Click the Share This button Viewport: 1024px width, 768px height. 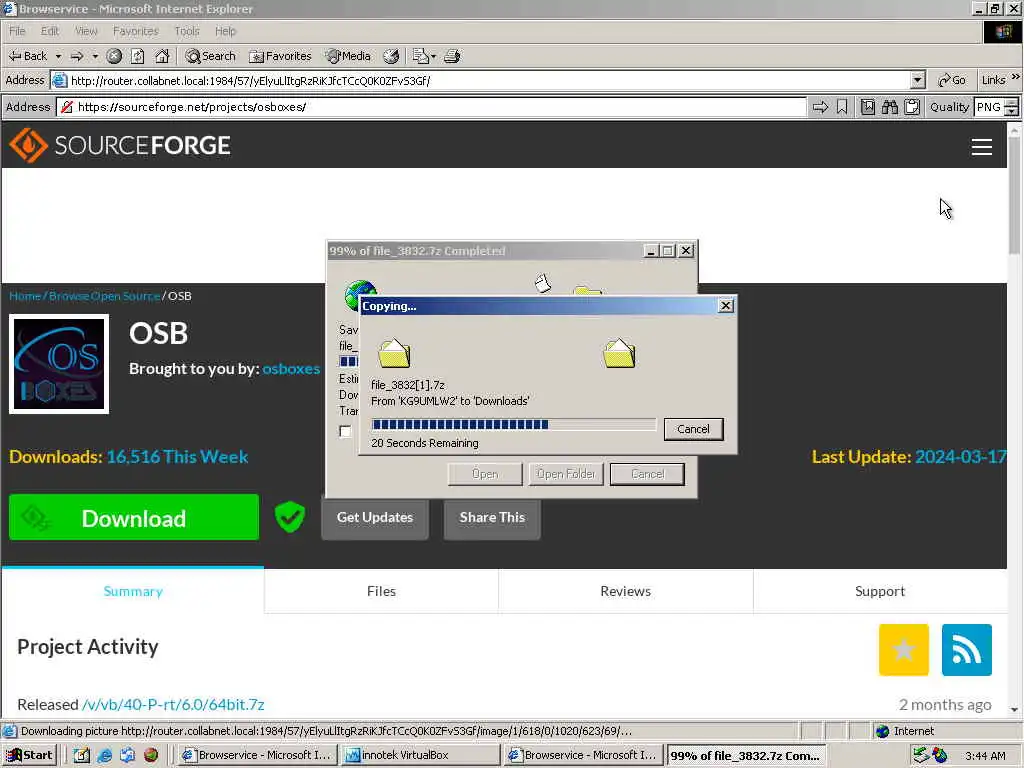point(492,518)
